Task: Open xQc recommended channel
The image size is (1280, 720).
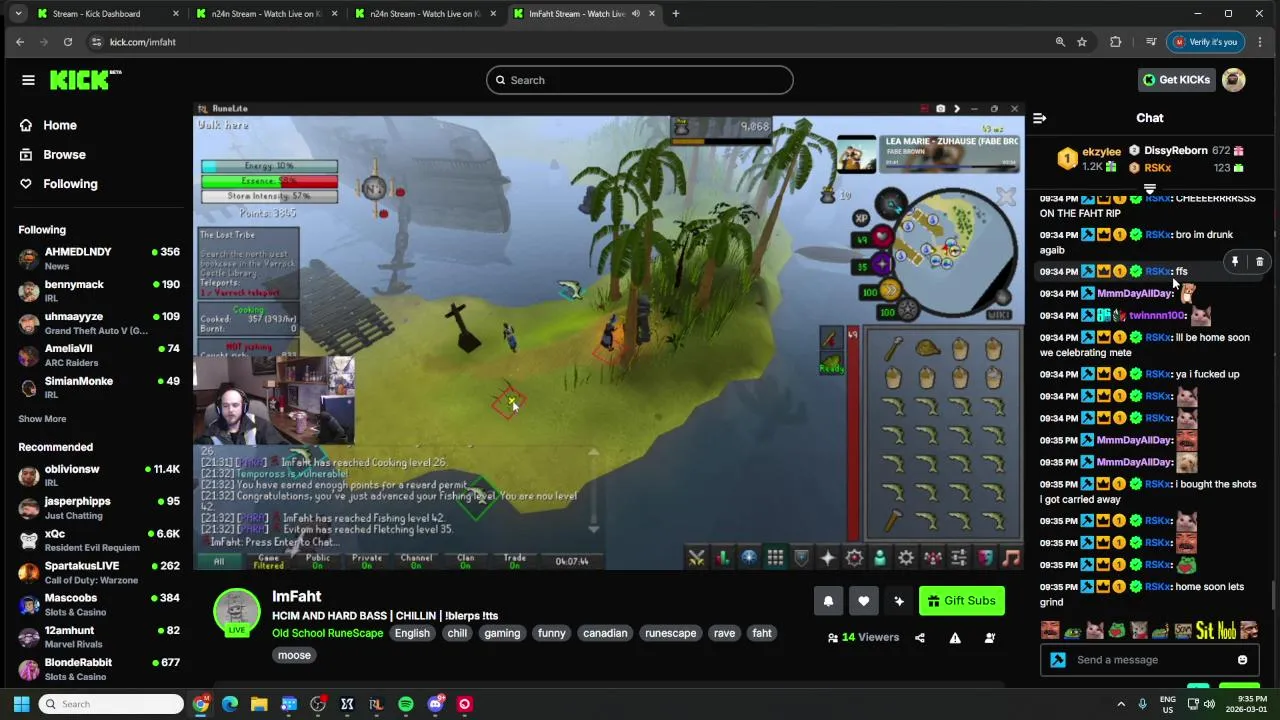Action: (x=98, y=540)
